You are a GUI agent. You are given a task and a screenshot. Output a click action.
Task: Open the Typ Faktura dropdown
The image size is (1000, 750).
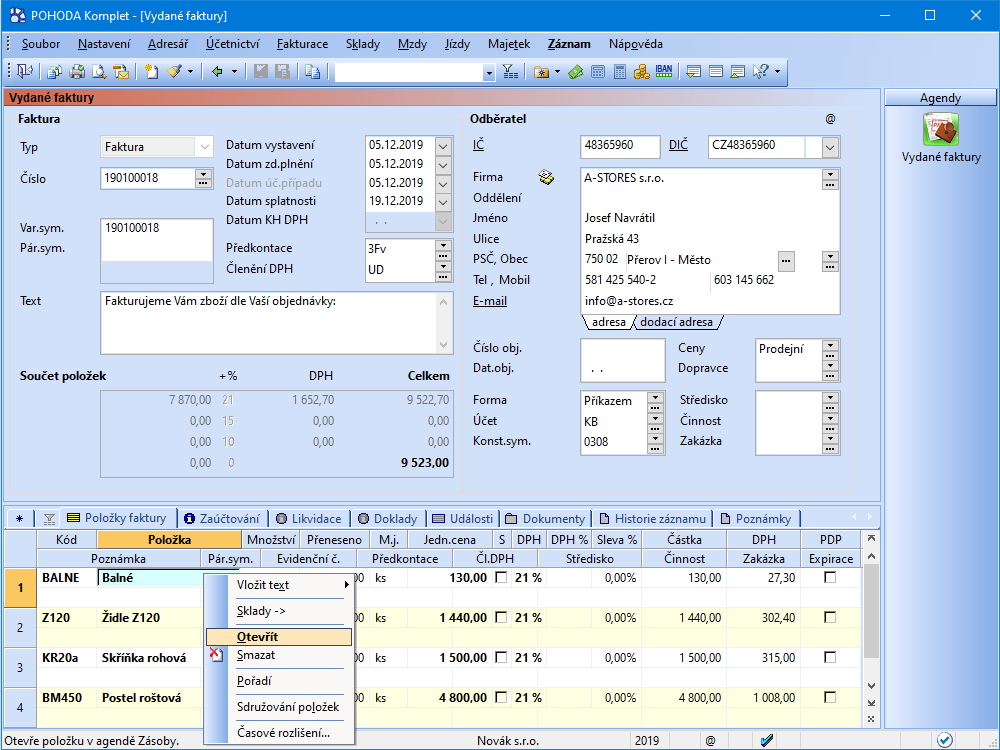tap(204, 147)
